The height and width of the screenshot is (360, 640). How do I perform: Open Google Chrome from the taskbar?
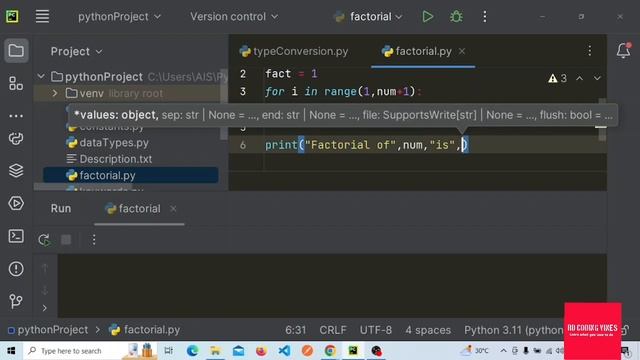330,351
